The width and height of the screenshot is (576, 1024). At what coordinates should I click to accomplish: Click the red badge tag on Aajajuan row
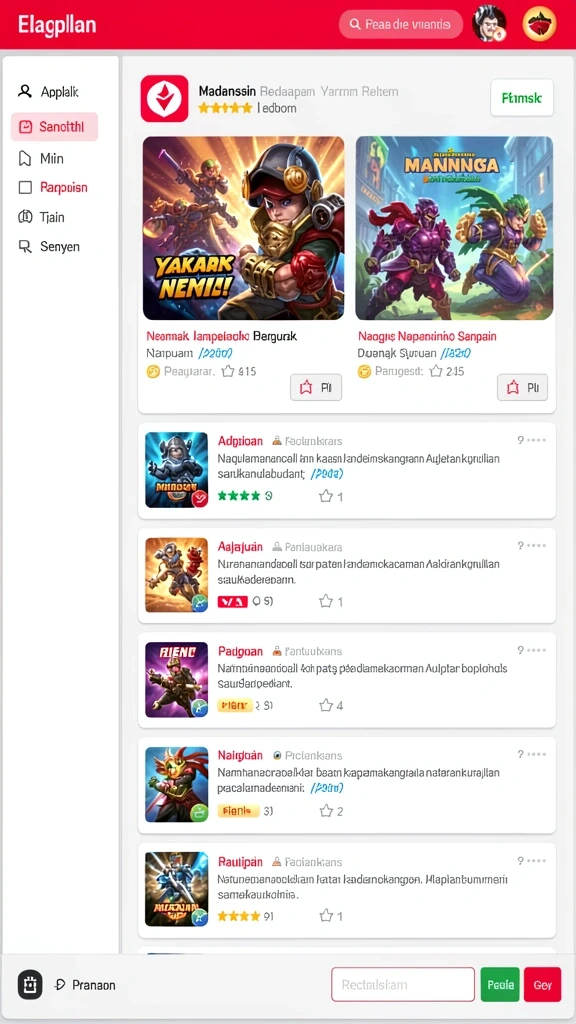tap(232, 601)
